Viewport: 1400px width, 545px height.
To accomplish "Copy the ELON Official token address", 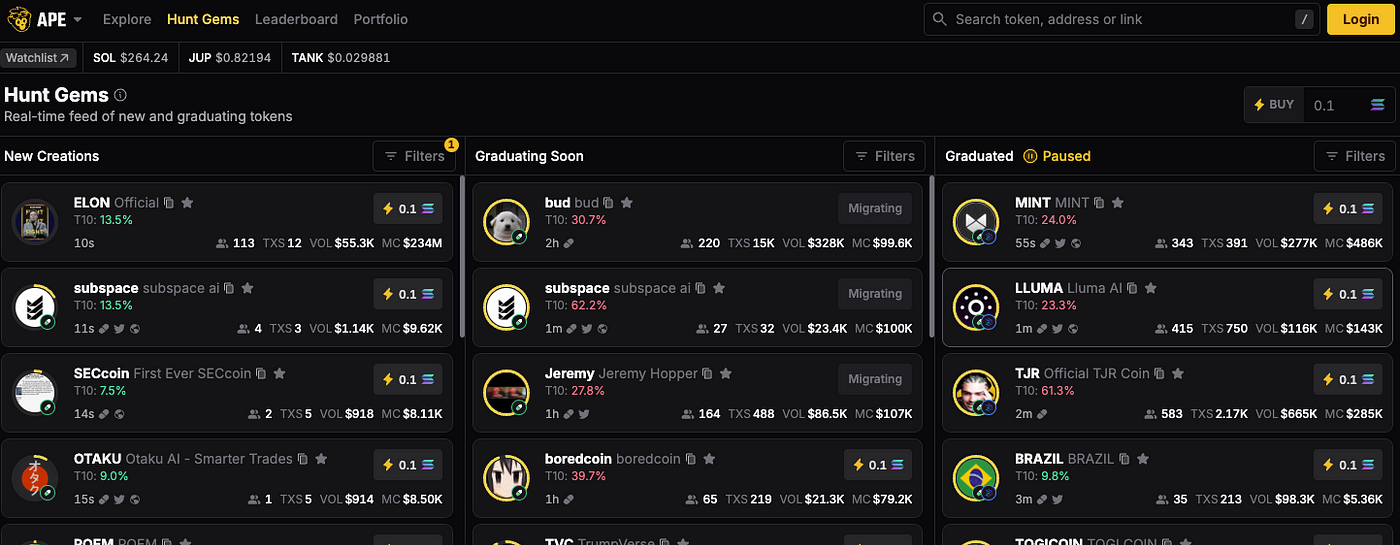I will (x=169, y=203).
